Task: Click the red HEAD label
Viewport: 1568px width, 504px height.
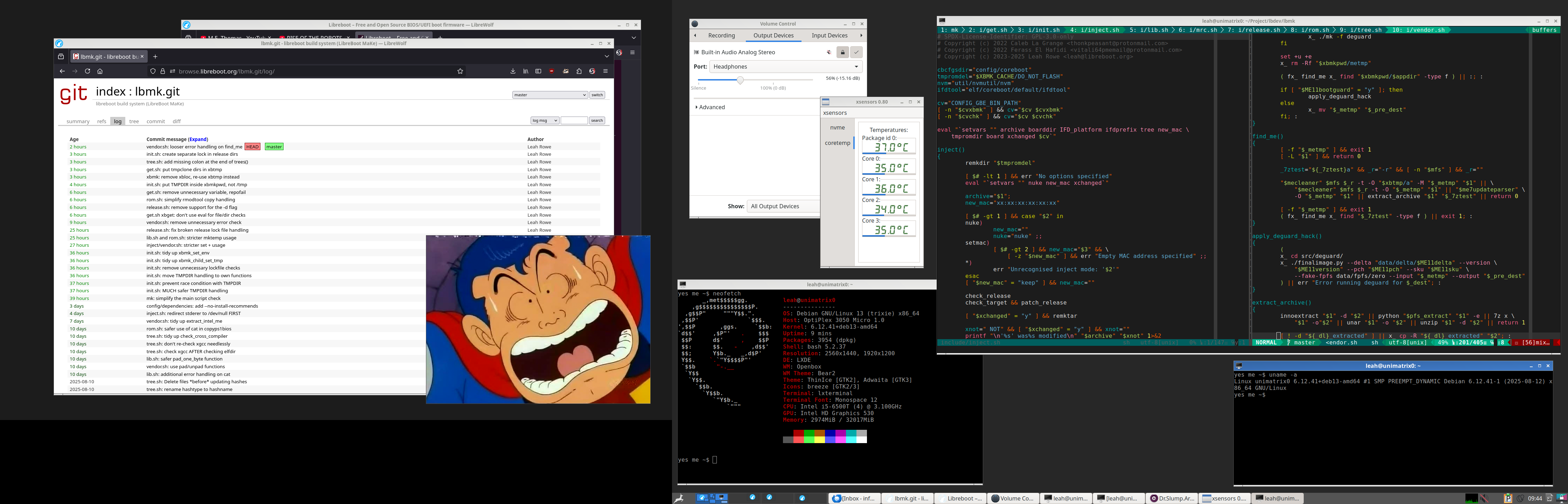Action: (253, 147)
